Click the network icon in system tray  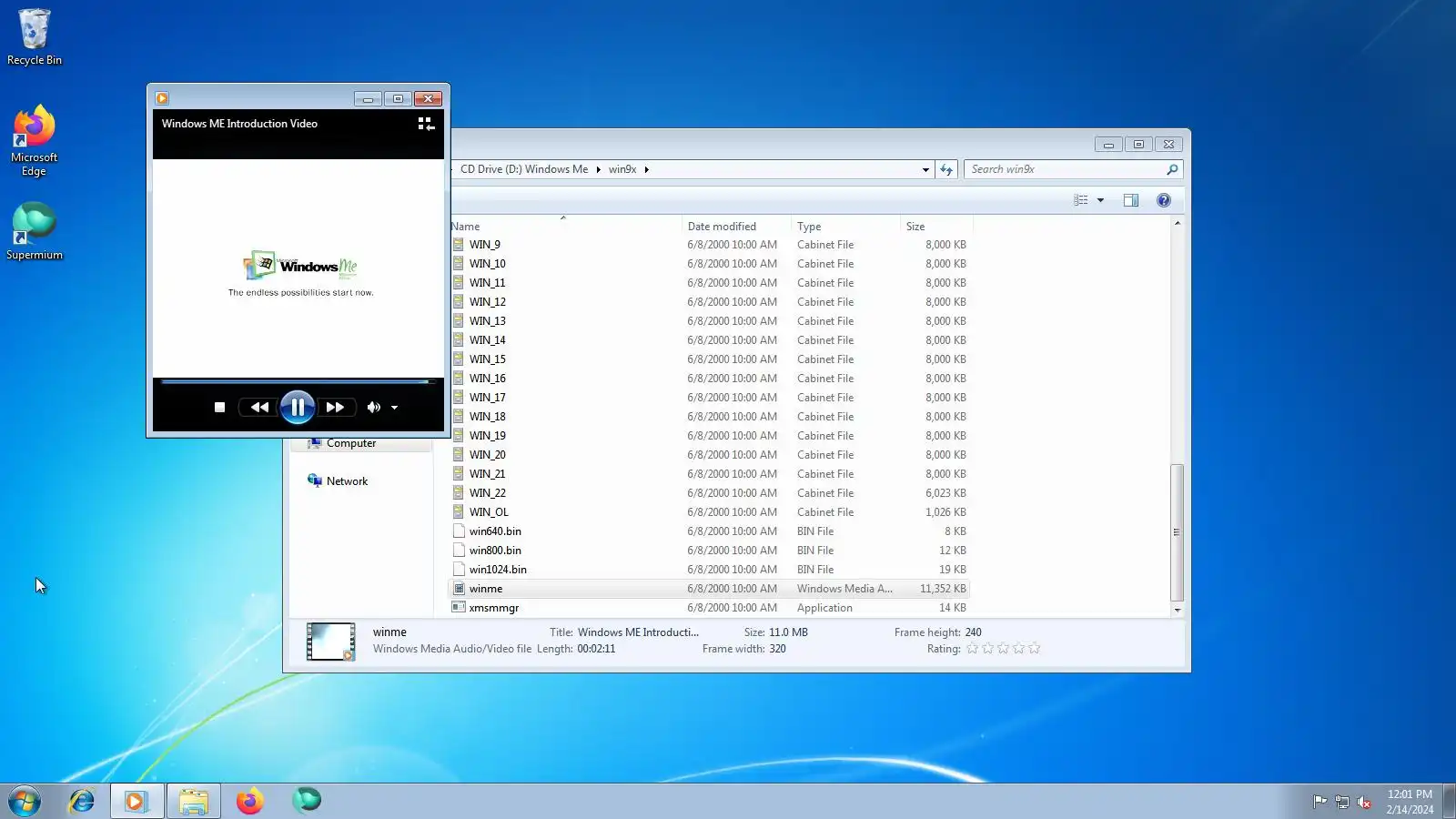pos(1341,802)
